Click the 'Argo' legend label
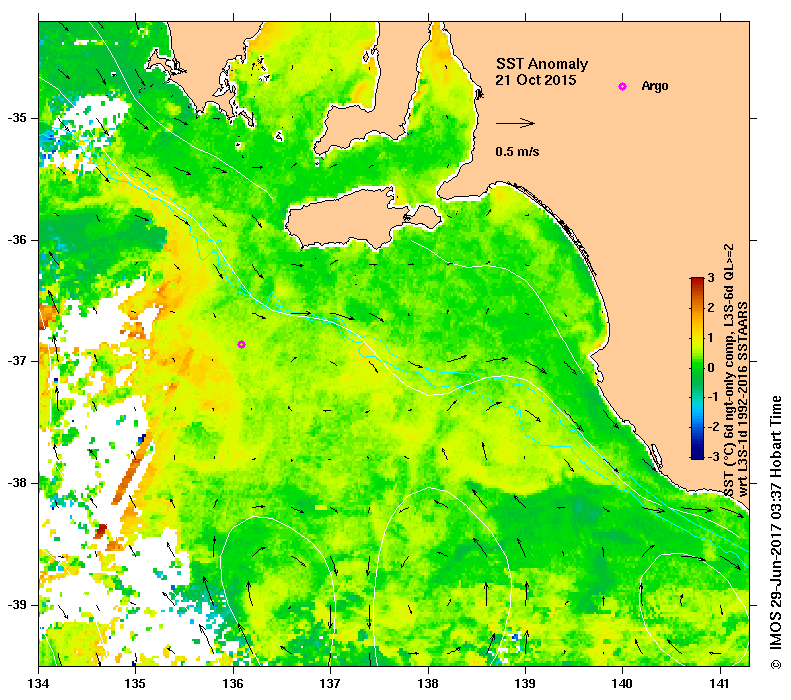 click(654, 86)
